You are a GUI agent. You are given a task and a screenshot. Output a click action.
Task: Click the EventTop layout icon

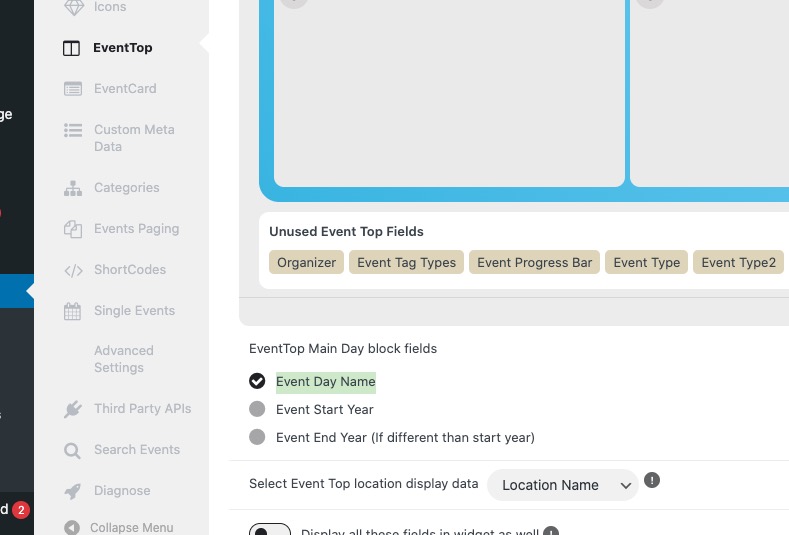tap(71, 48)
